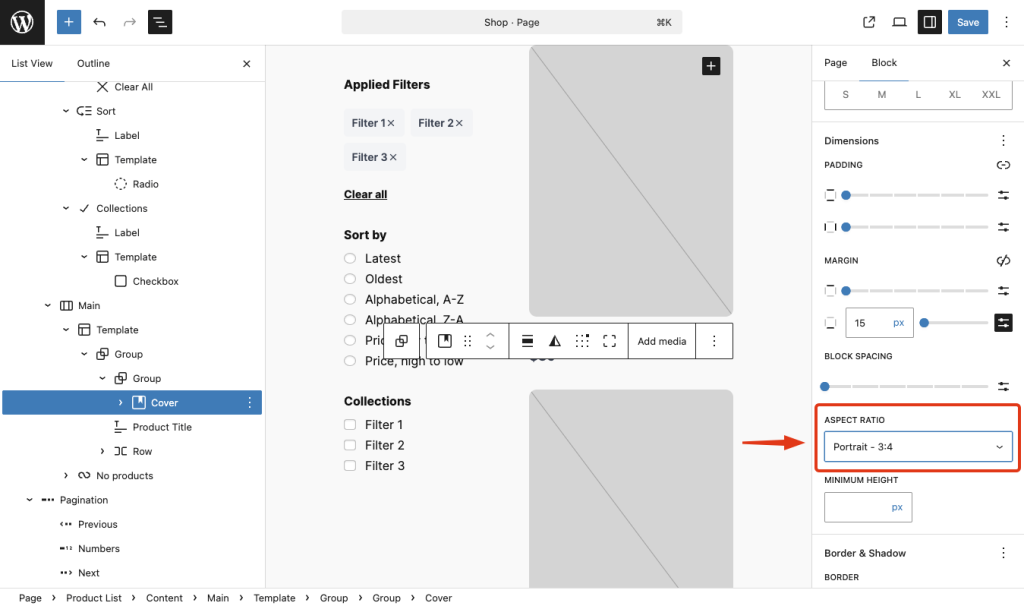The width and height of the screenshot is (1024, 606).
Task: Open the page in new tab icon
Action: click(869, 22)
